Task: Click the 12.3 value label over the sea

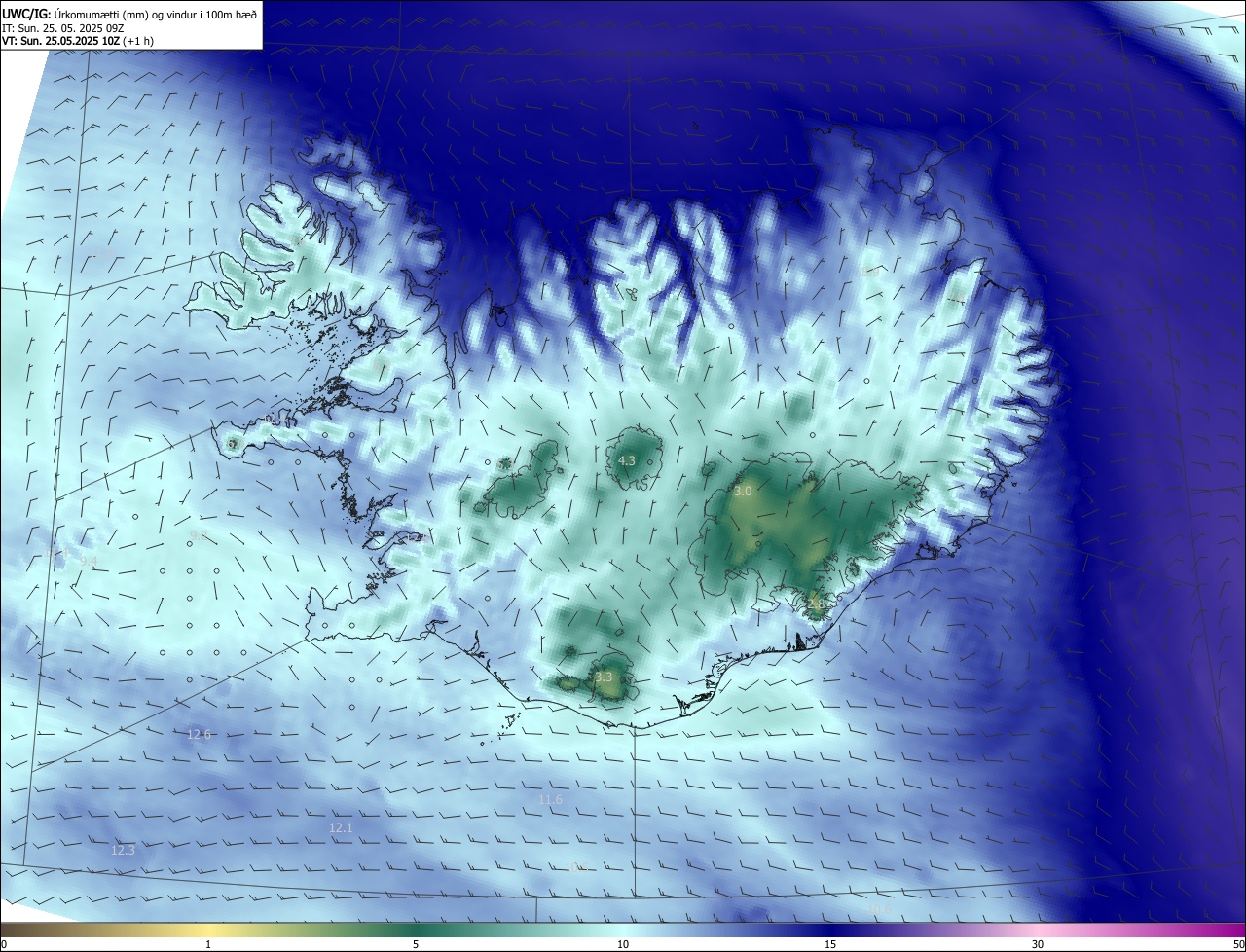Action: tap(123, 850)
